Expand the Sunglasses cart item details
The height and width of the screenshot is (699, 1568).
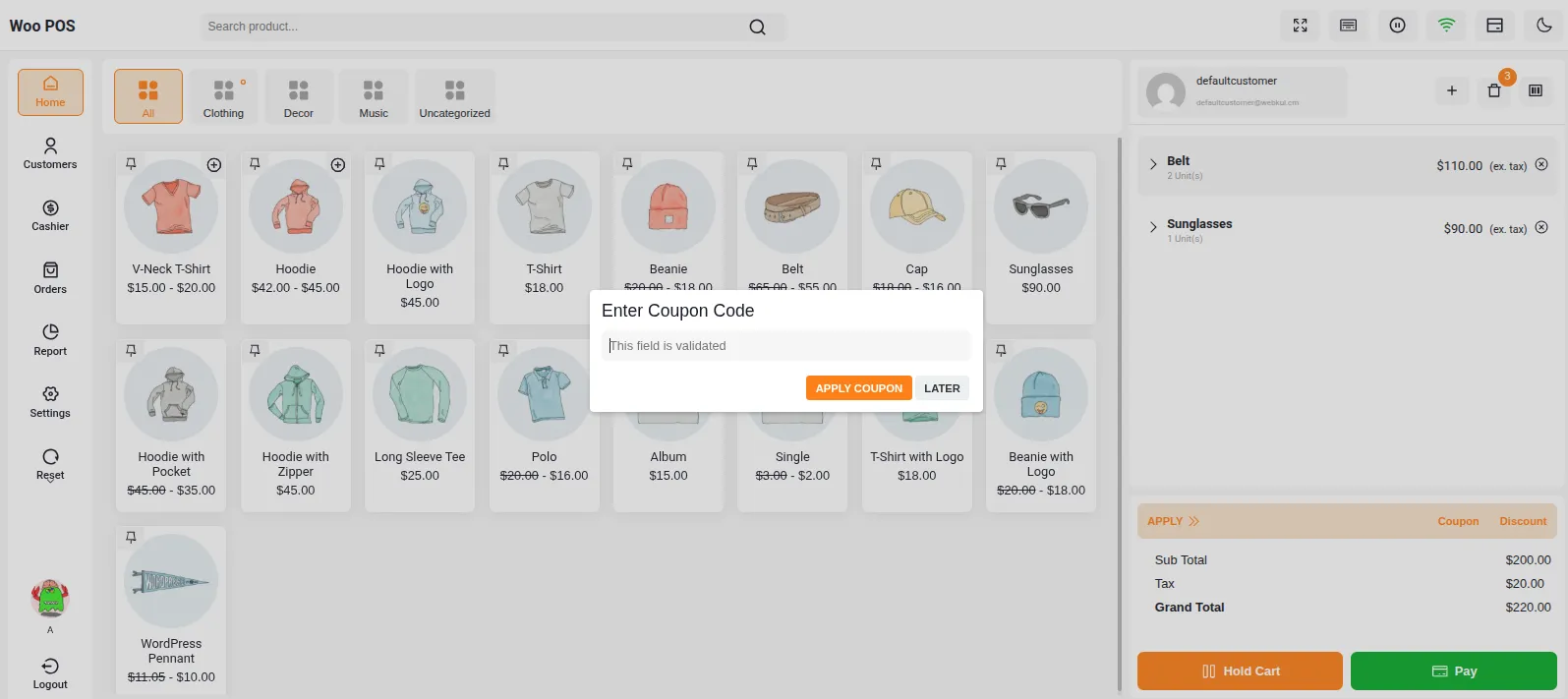point(1153,228)
